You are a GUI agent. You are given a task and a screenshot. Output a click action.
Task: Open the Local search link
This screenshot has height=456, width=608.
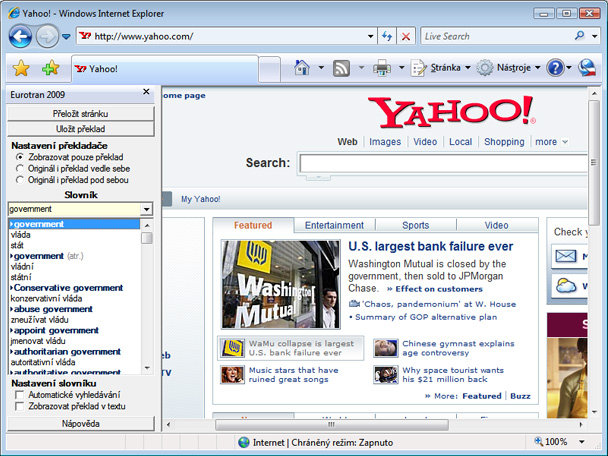pyautogui.click(x=461, y=142)
